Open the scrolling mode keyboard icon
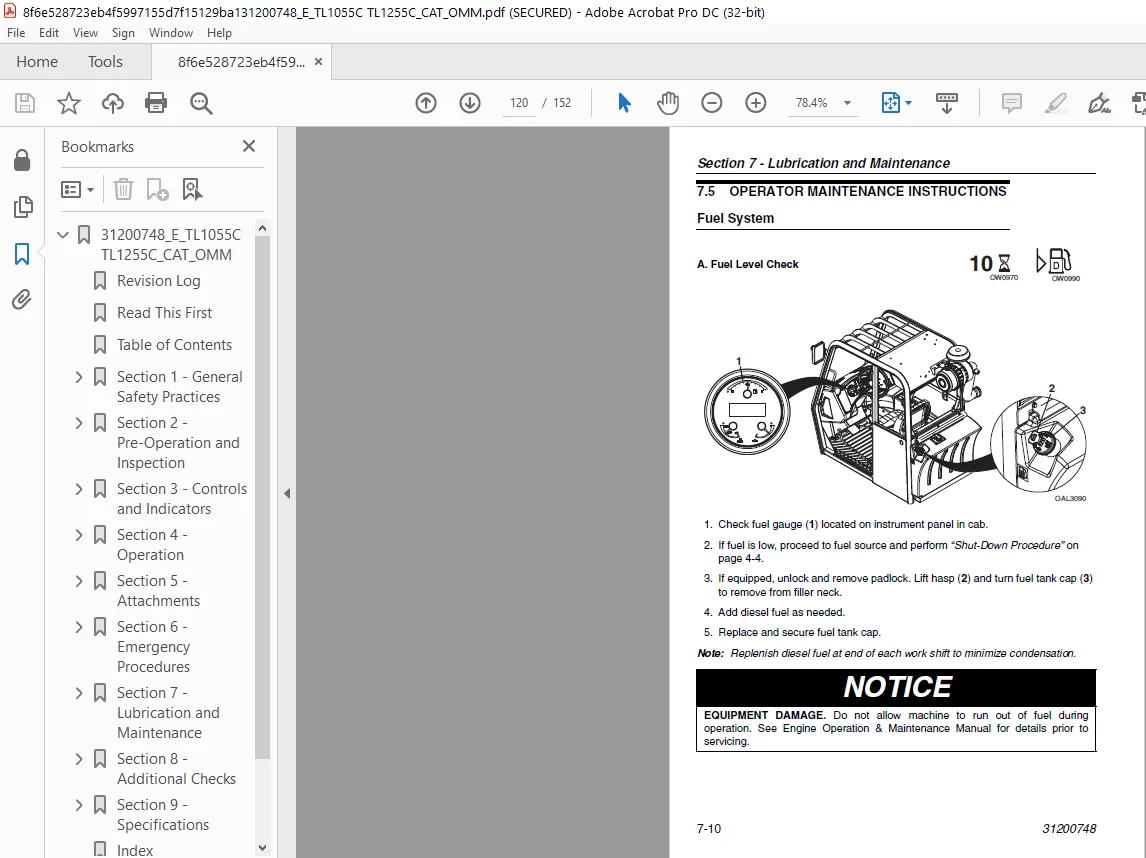1146x858 pixels. 946,103
